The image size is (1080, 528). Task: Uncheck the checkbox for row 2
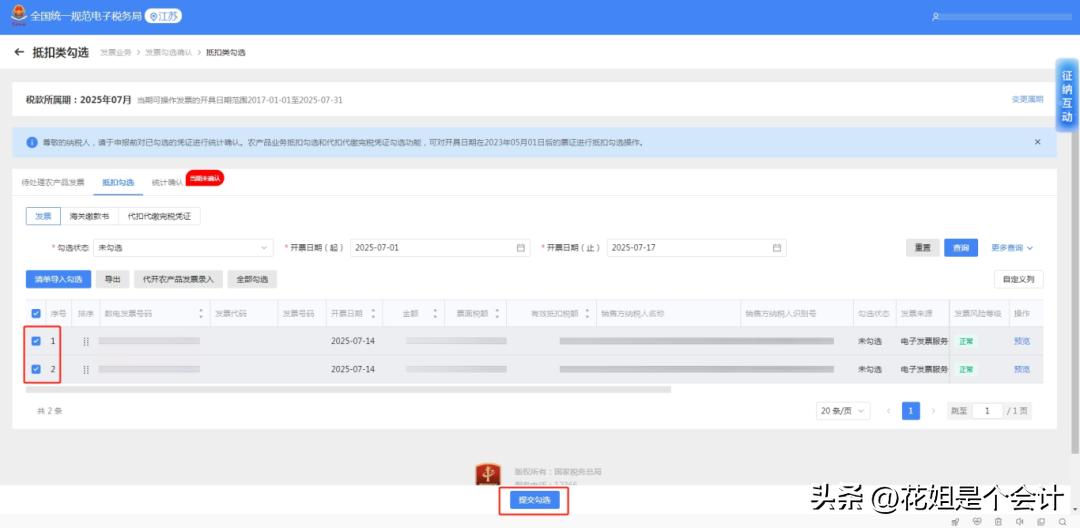36,370
